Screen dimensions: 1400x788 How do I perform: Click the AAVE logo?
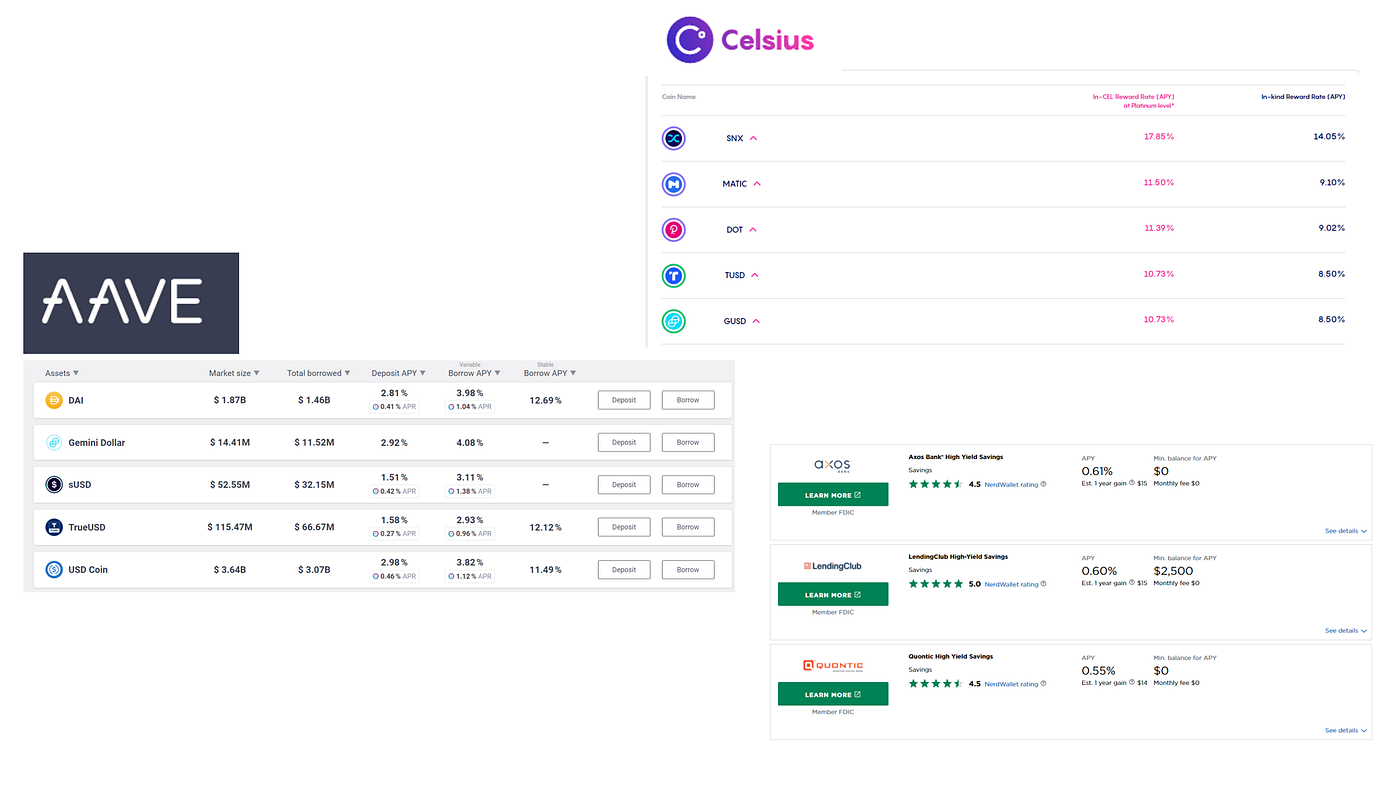(x=131, y=303)
